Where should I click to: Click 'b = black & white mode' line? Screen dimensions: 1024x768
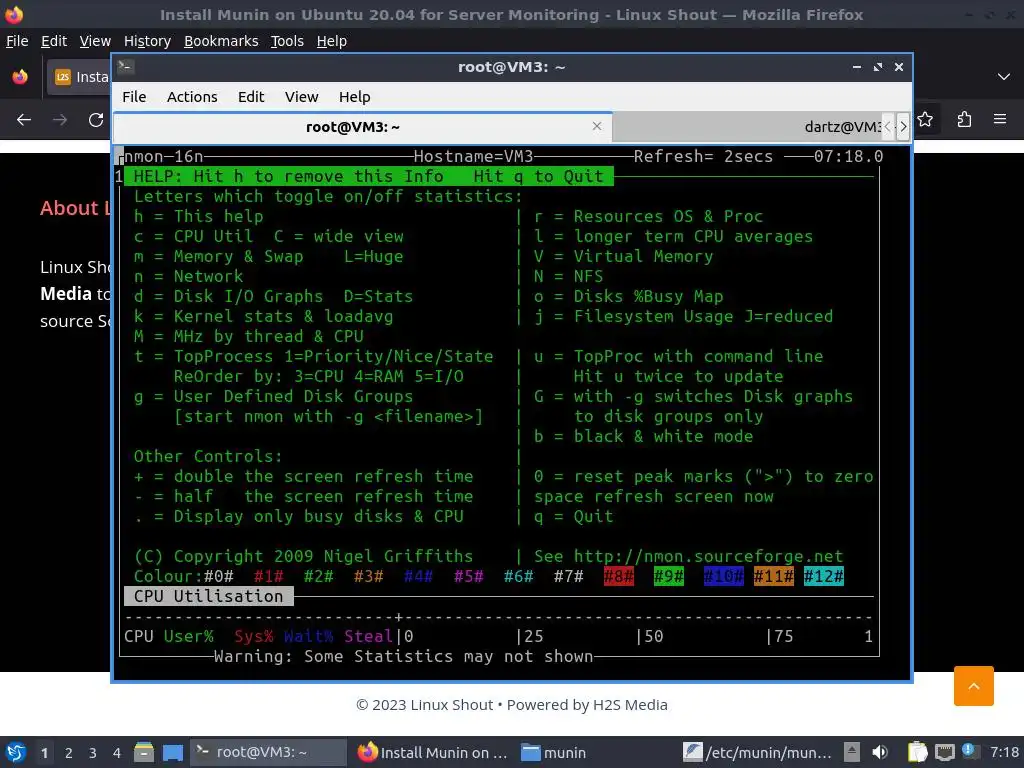[643, 436]
